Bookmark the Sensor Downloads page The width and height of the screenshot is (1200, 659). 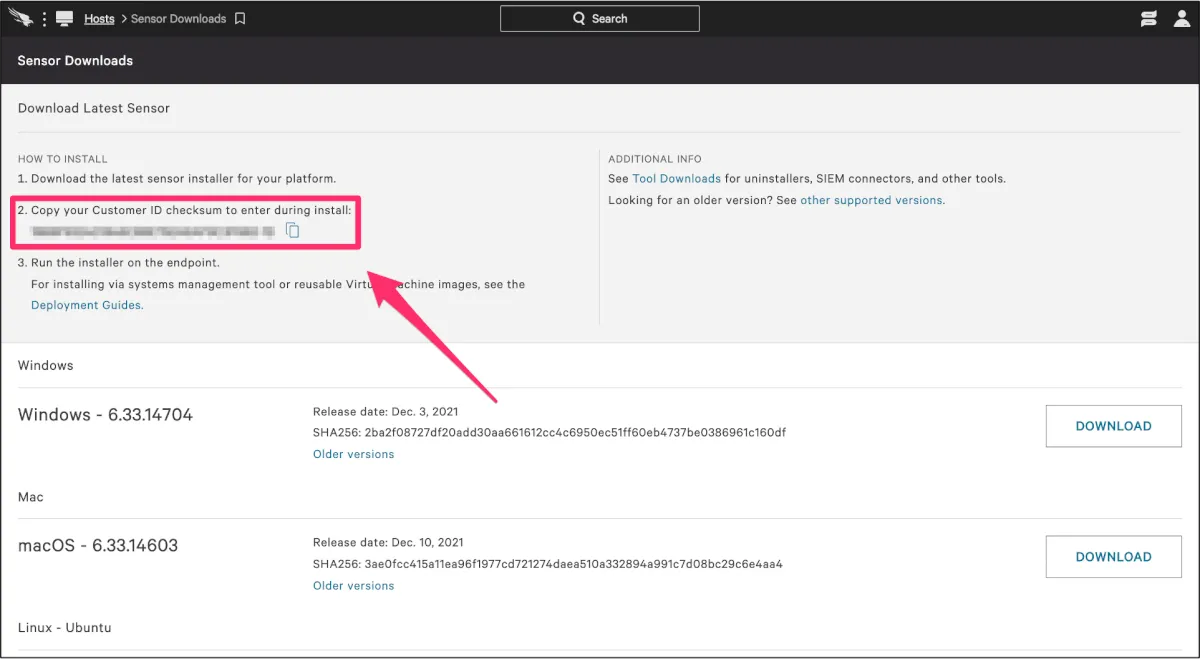pos(240,19)
